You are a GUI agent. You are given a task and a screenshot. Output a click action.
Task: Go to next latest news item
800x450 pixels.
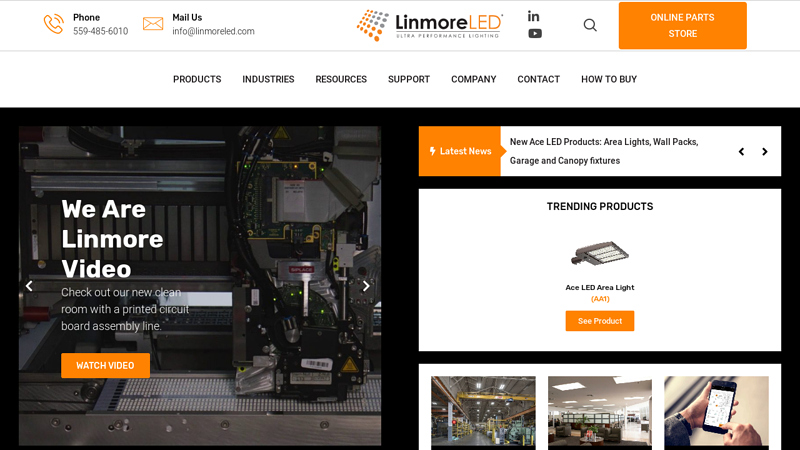[x=764, y=152]
